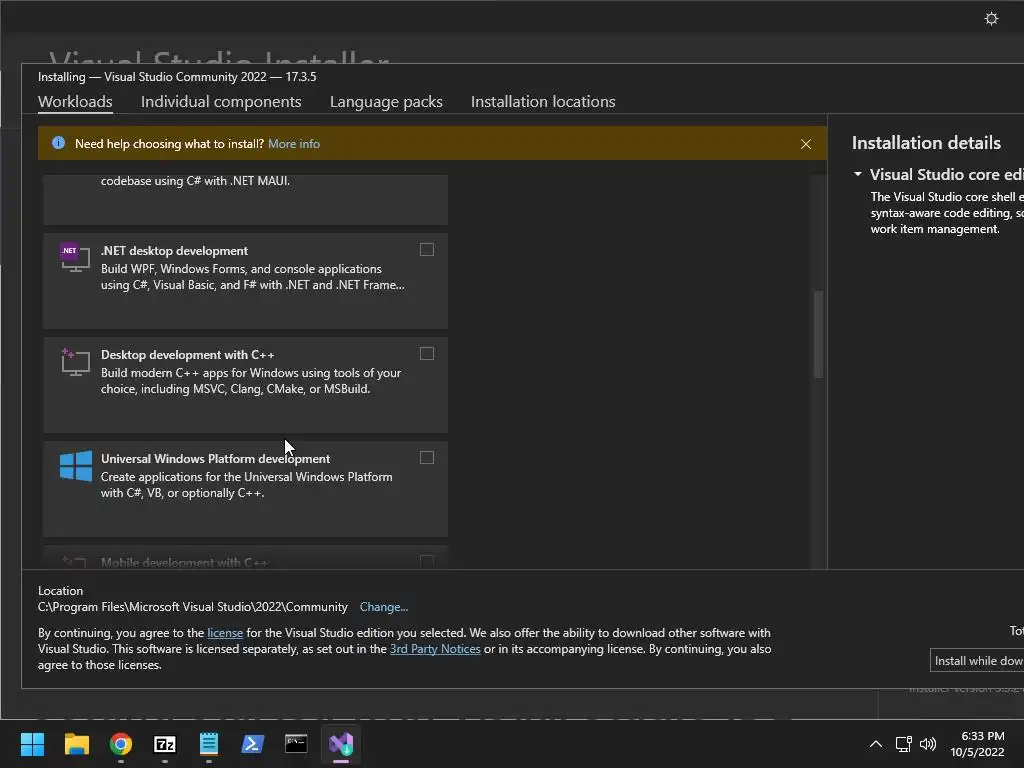Show hidden system tray icons
Viewport: 1024px width, 768px height.
(x=876, y=744)
